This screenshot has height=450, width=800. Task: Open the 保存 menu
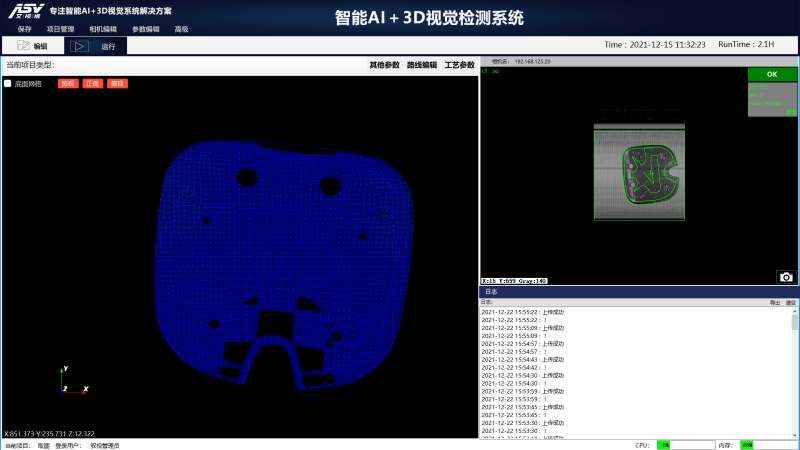pyautogui.click(x=25, y=29)
